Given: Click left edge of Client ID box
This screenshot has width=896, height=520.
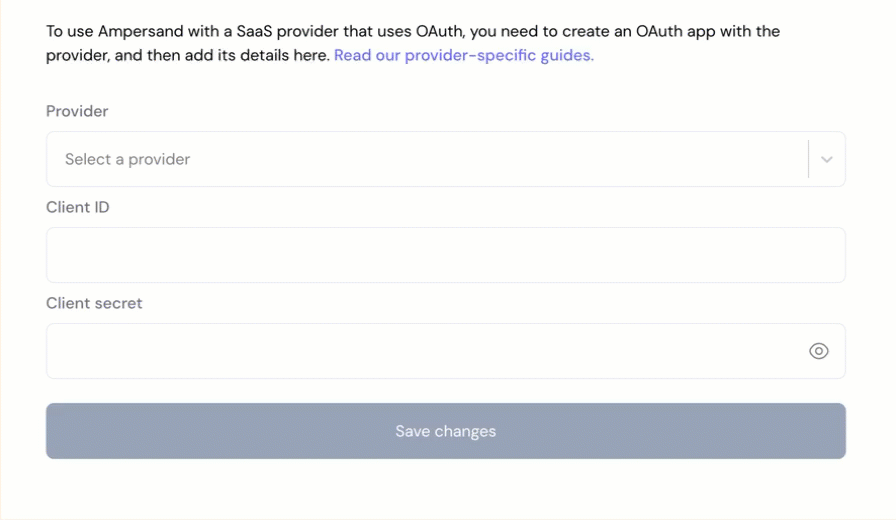Looking at the screenshot, I should [52, 255].
